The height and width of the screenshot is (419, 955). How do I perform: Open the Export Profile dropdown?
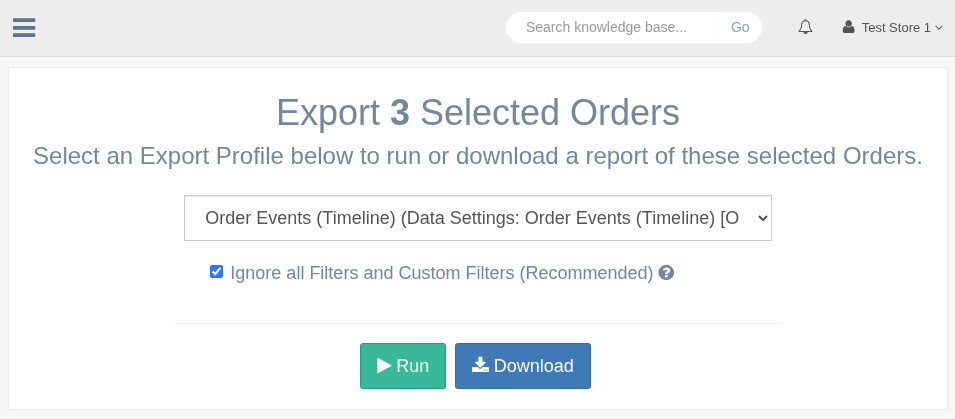(477, 218)
